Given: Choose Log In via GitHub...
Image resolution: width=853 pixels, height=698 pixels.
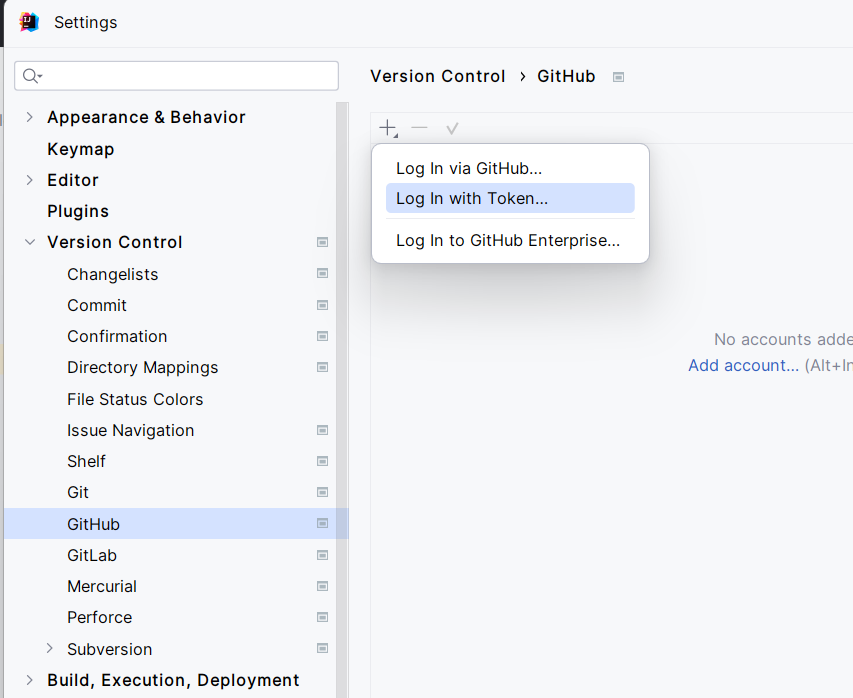Looking at the screenshot, I should coord(510,168).
